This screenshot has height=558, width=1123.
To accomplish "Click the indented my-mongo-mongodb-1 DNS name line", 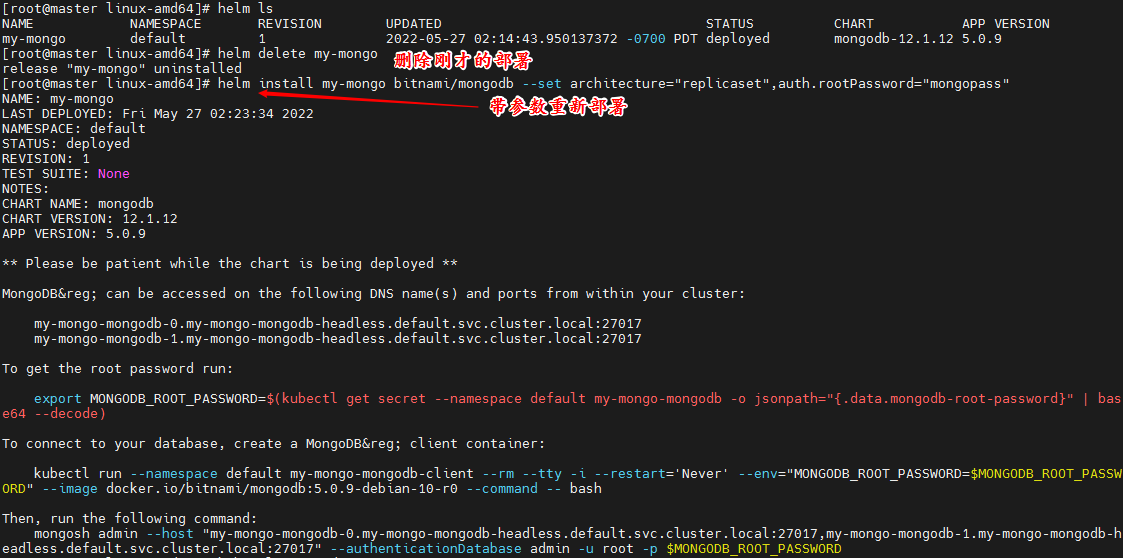I will (338, 339).
